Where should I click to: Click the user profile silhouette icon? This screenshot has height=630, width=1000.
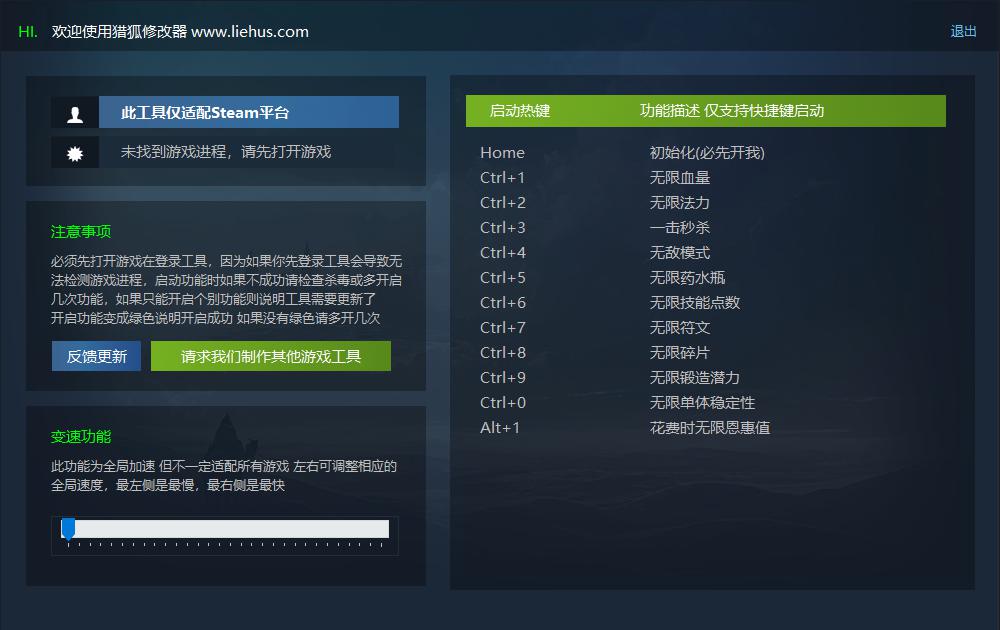75,114
